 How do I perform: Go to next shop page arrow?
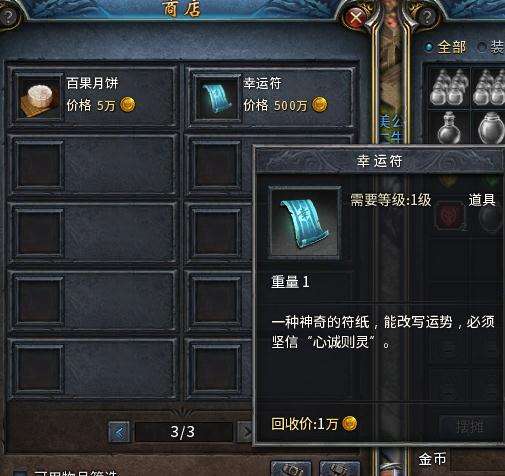245,432
